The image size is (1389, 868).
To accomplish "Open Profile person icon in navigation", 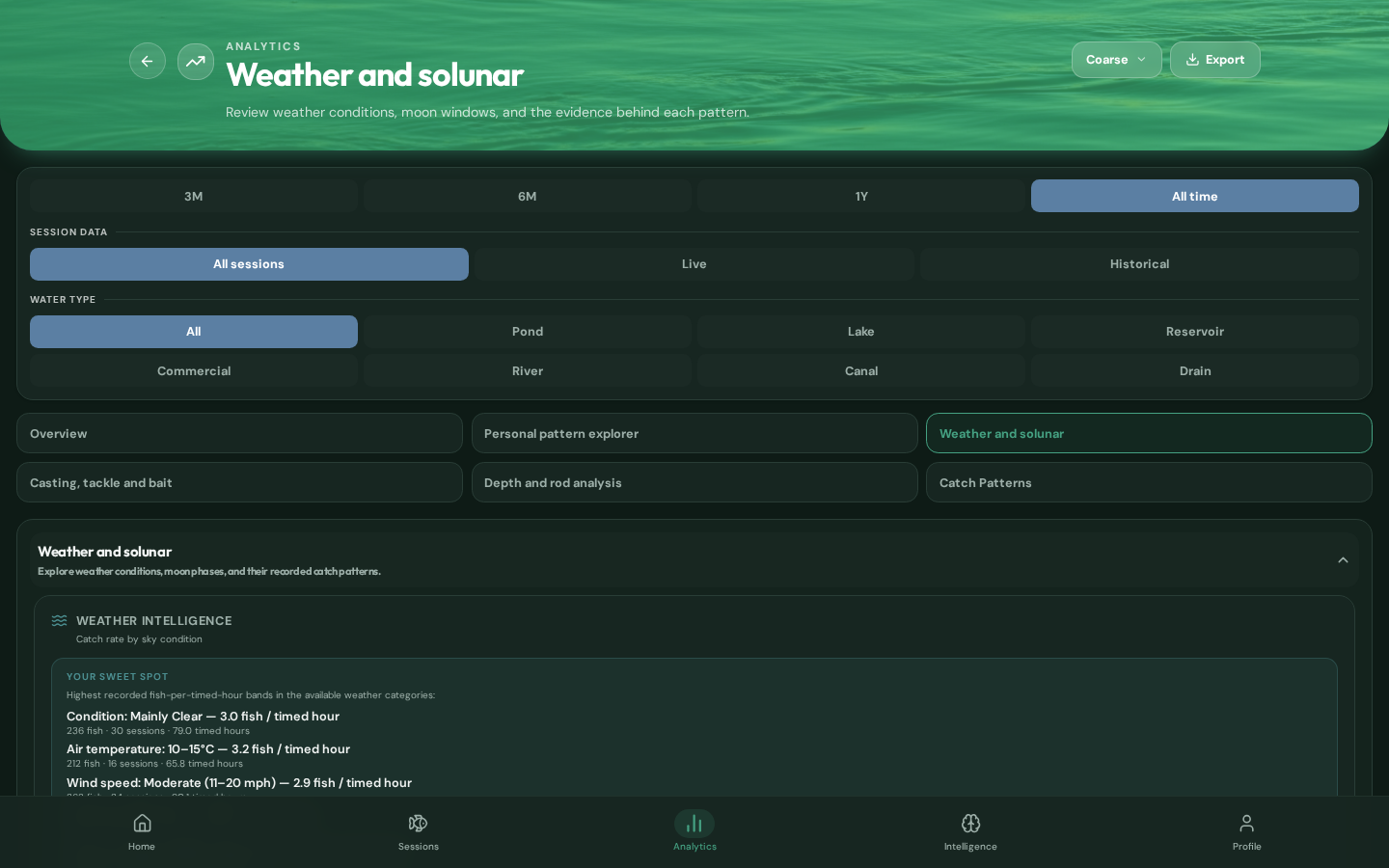I will click(1247, 823).
